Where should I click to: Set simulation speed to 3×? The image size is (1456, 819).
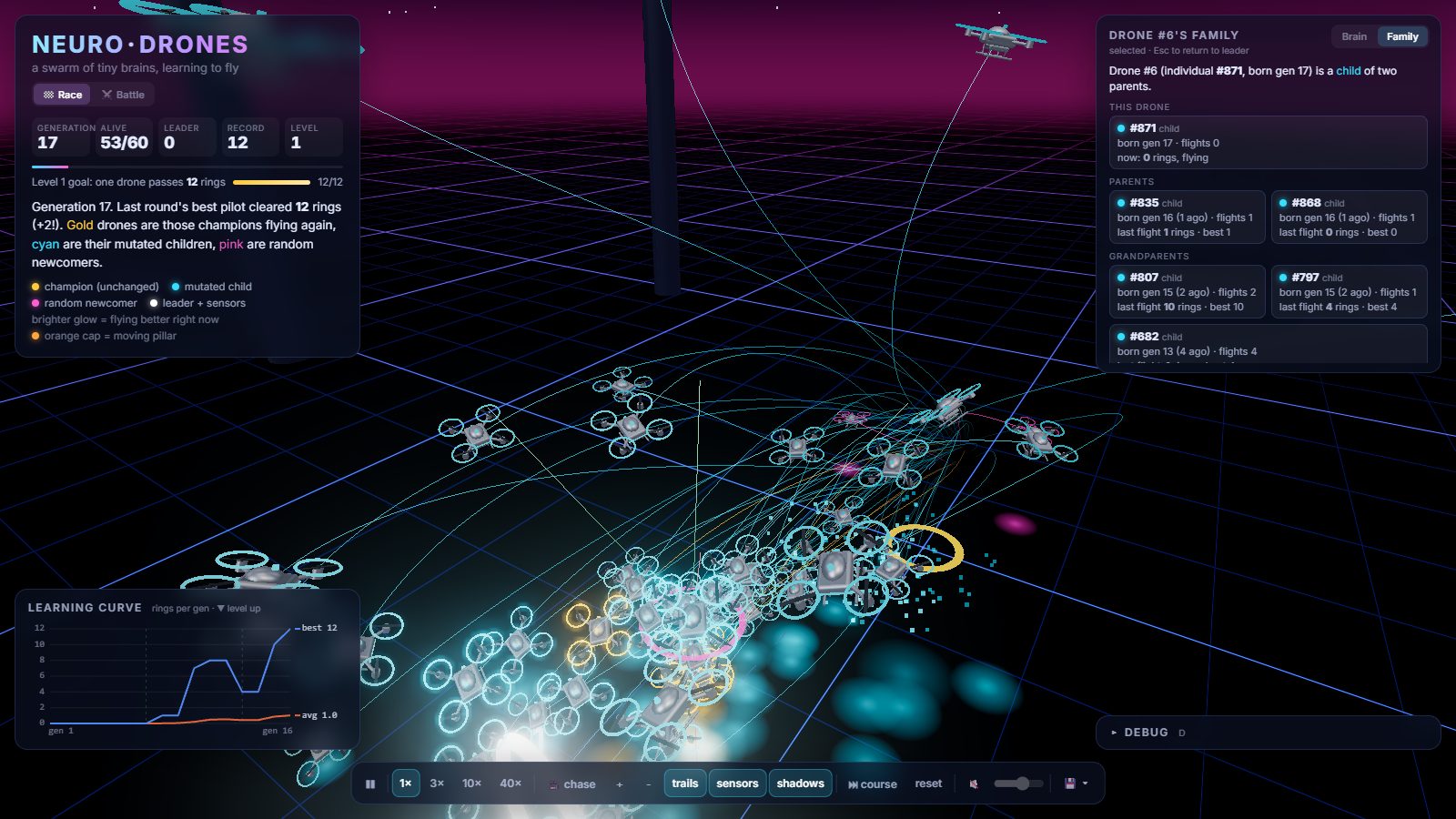(x=437, y=784)
